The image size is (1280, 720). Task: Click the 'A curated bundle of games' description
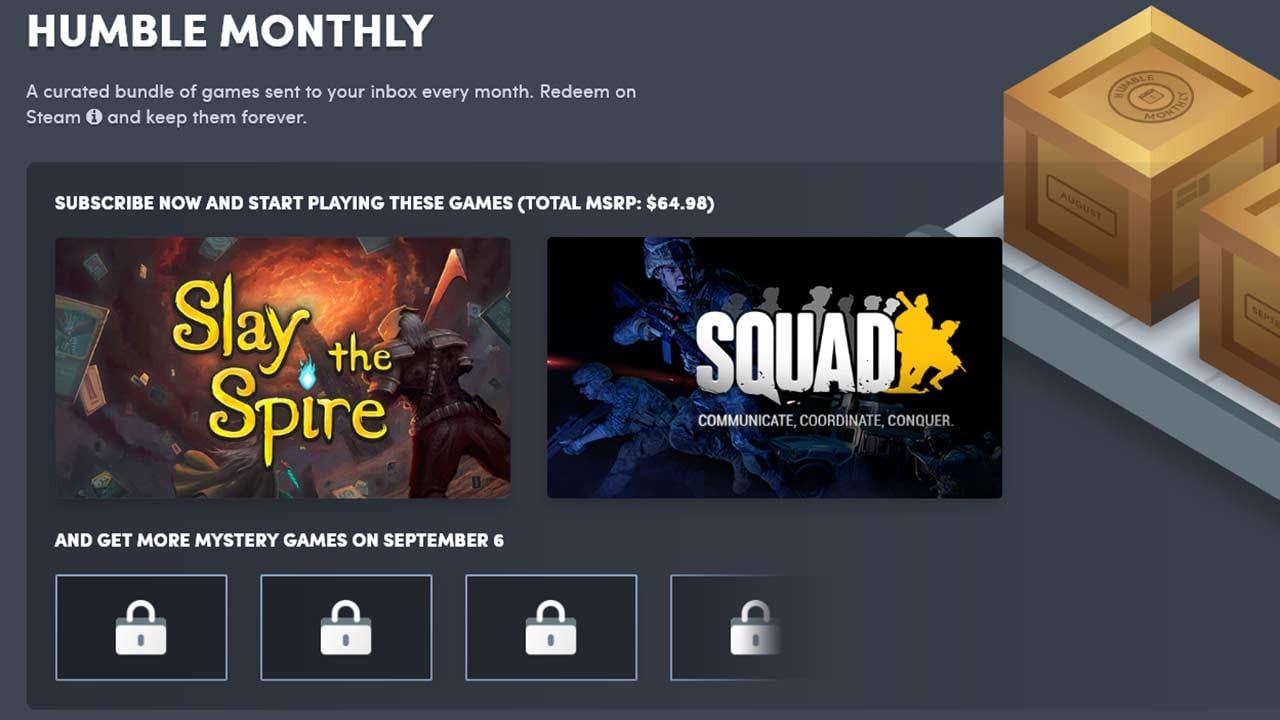(331, 104)
